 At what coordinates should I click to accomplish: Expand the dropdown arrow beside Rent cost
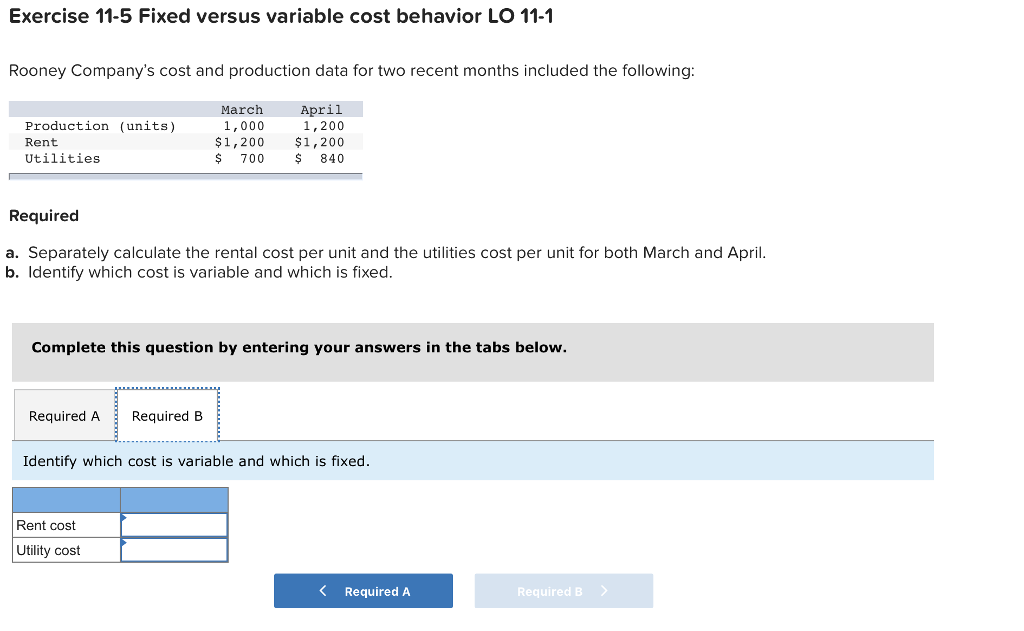(124, 518)
